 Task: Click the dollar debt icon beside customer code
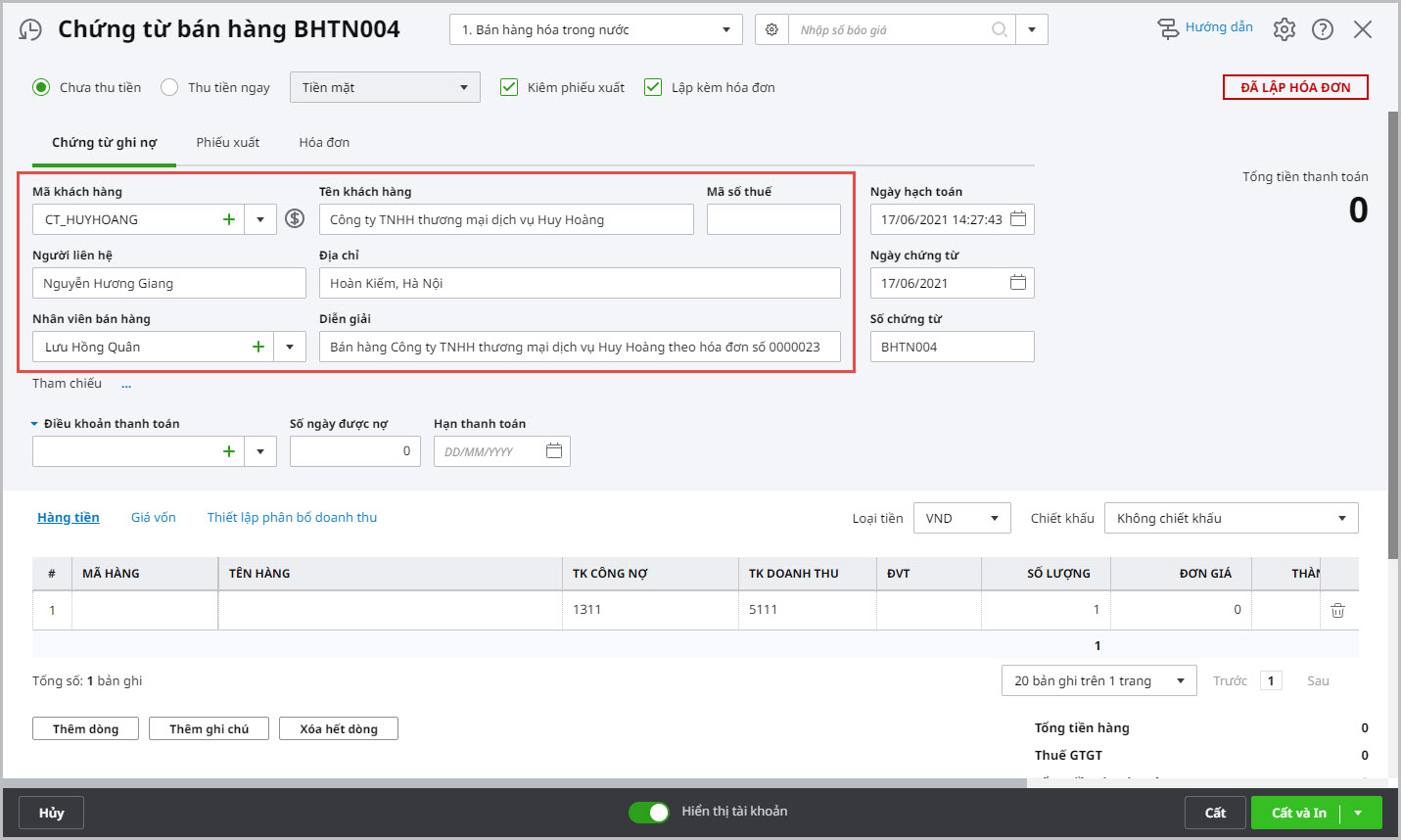(295, 219)
